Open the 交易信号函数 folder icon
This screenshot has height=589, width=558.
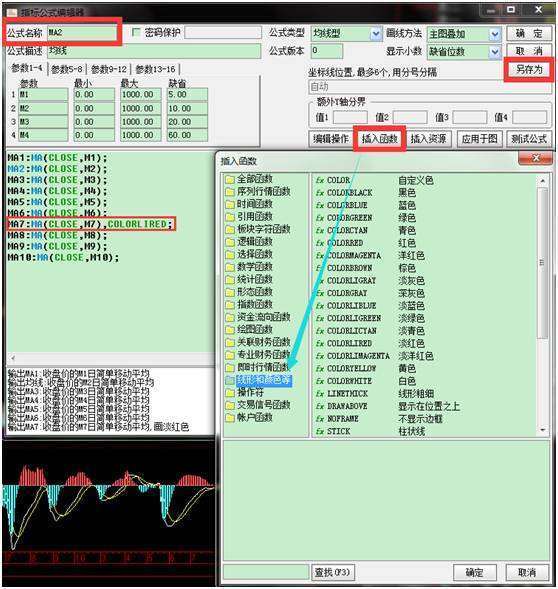[x=230, y=405]
